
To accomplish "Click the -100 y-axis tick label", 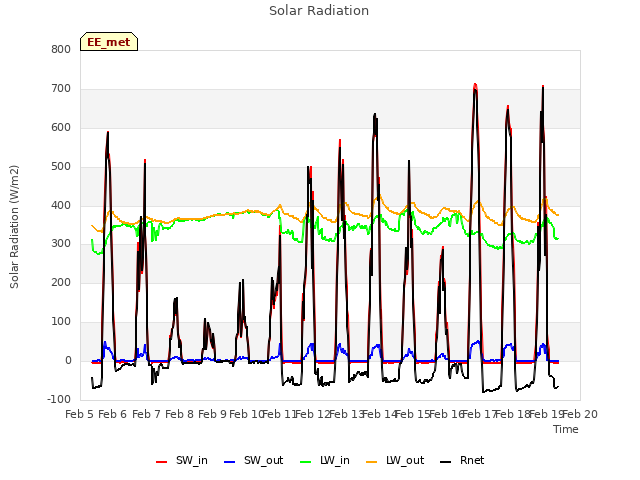I will [59, 399].
